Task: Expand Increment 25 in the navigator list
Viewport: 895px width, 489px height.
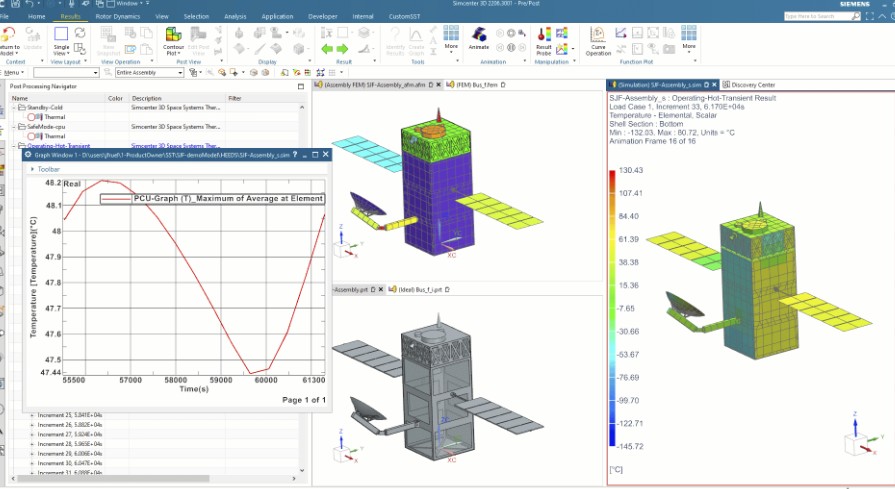Action: [x=32, y=415]
